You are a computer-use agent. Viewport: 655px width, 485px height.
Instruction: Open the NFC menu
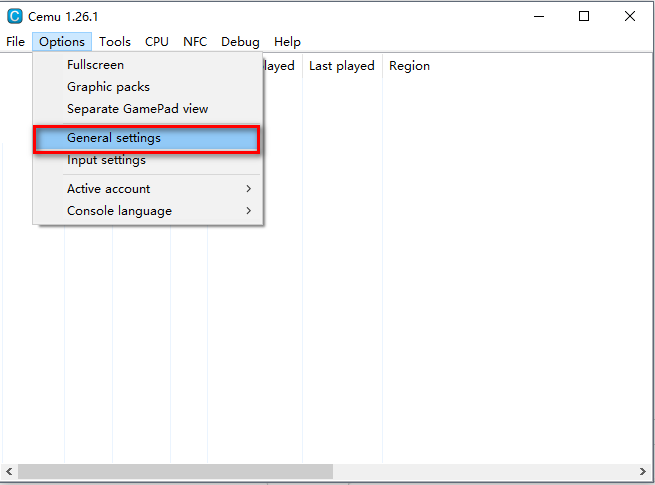(195, 42)
